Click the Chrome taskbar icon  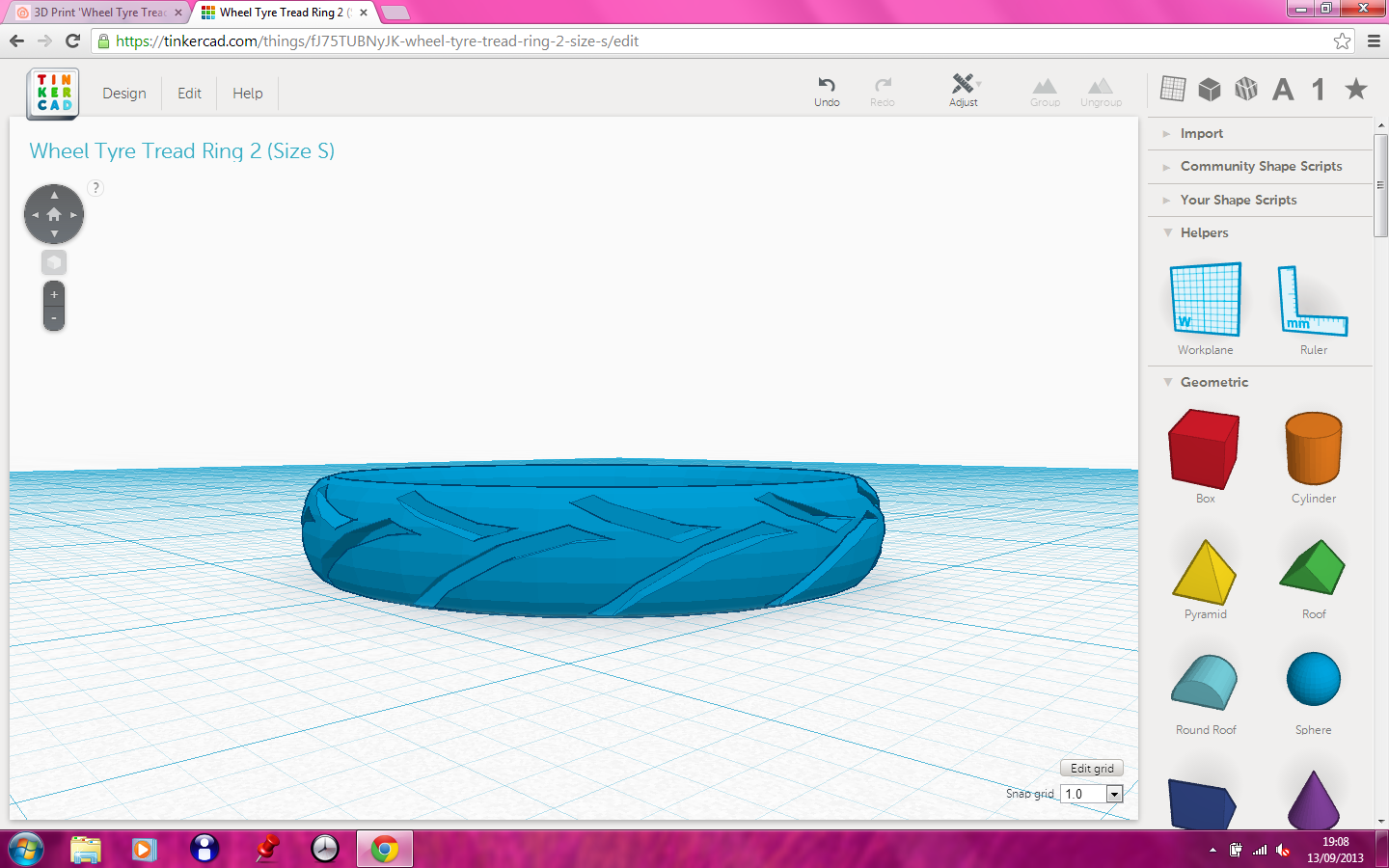(384, 849)
